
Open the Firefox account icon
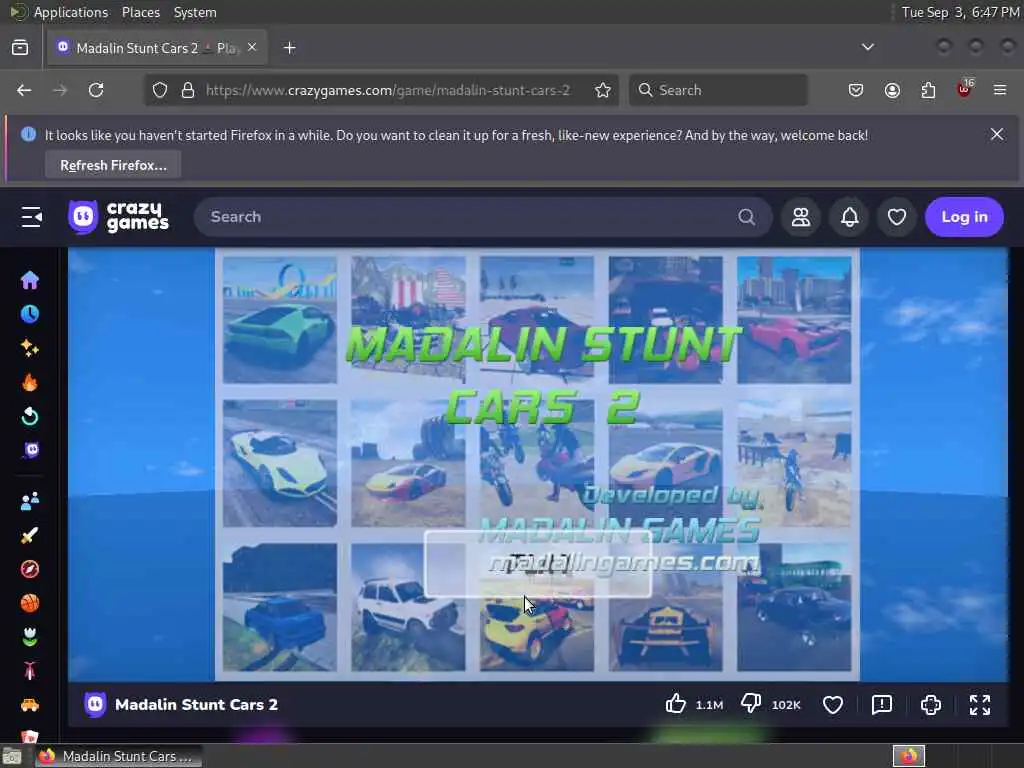click(x=892, y=90)
